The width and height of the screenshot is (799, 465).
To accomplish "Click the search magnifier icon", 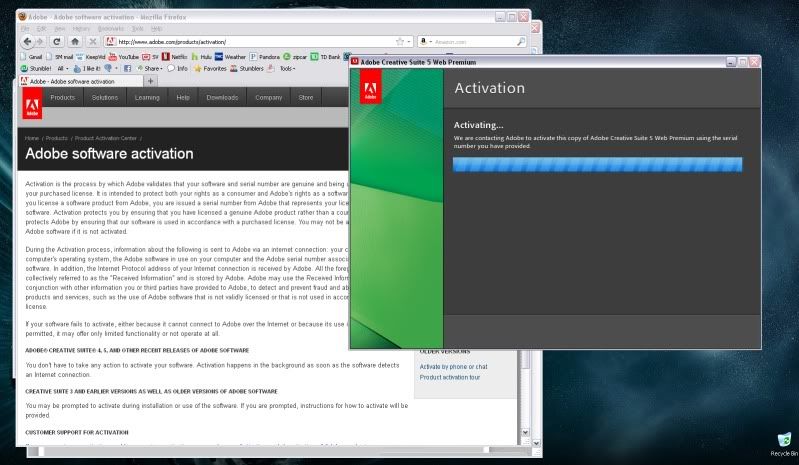I will tap(520, 42).
